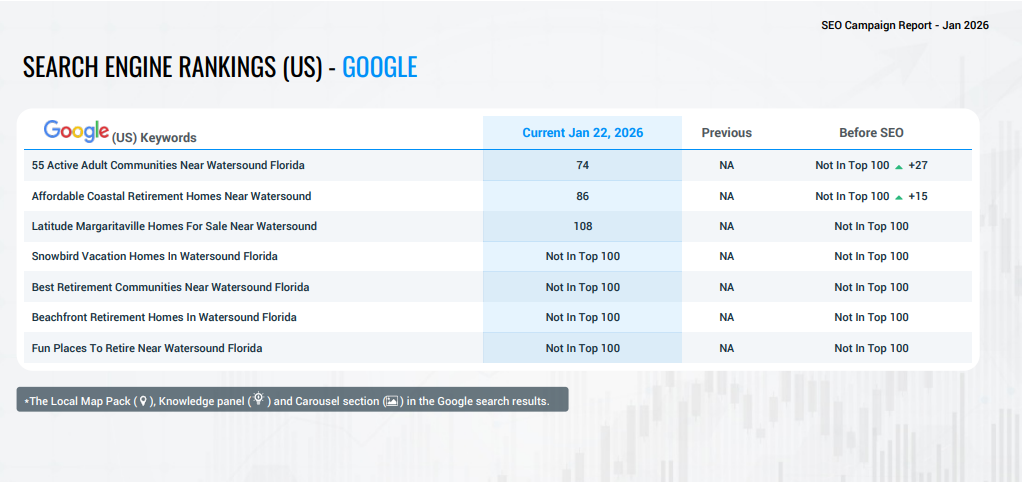Open keyword 55 Active Adult Communities Near Watersound
The height and width of the screenshot is (482, 1023).
pos(168,165)
